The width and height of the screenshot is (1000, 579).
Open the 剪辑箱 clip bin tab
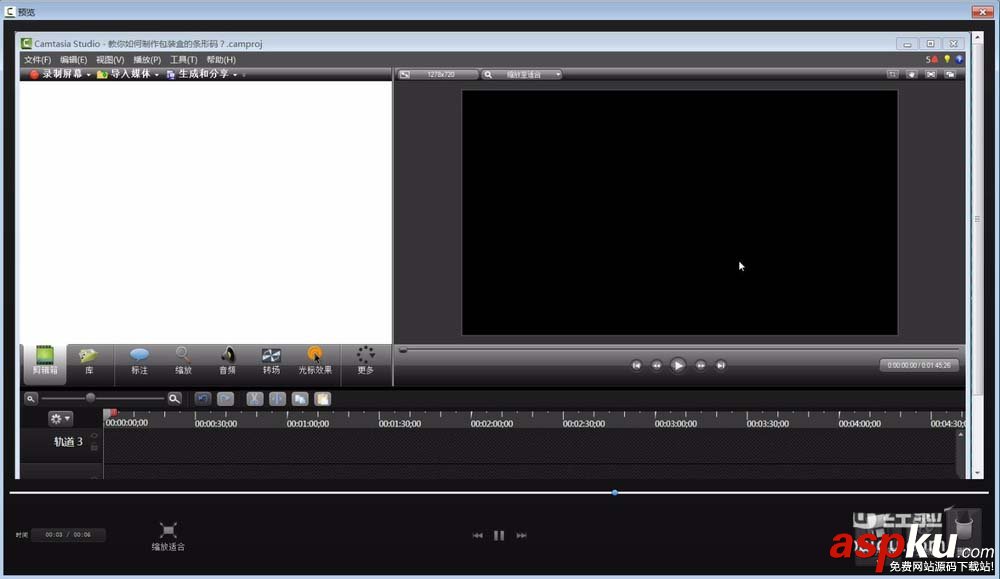pos(45,363)
